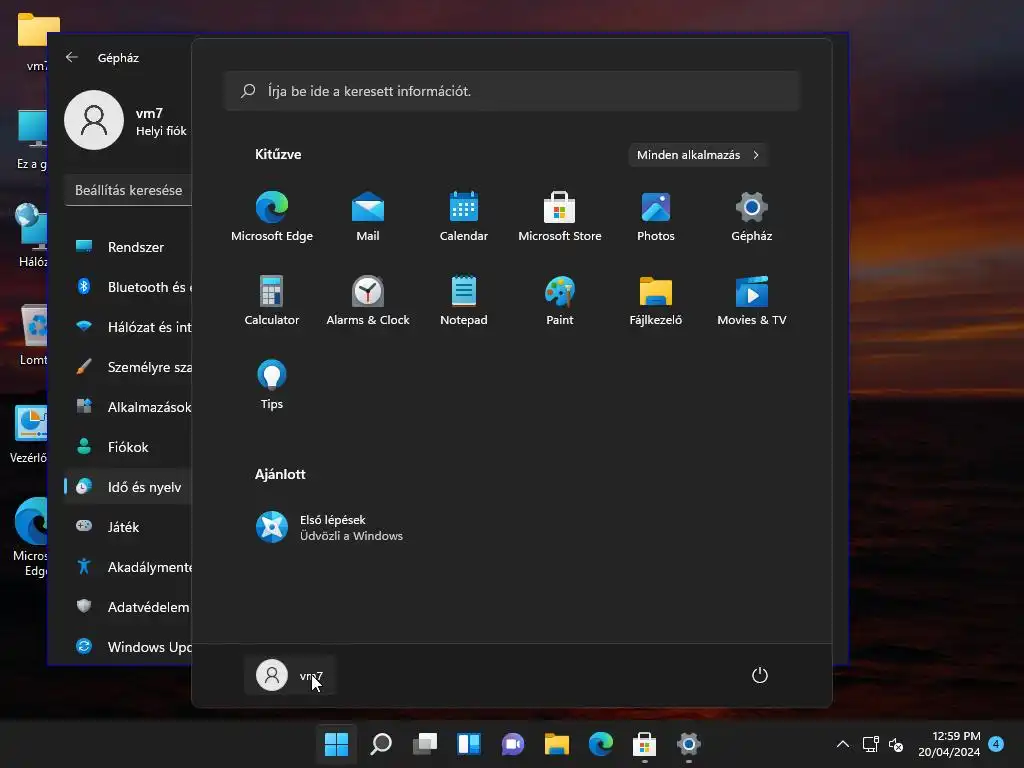Select Bluetooth category in settings
Image resolution: width=1024 pixels, height=768 pixels.
pos(128,287)
